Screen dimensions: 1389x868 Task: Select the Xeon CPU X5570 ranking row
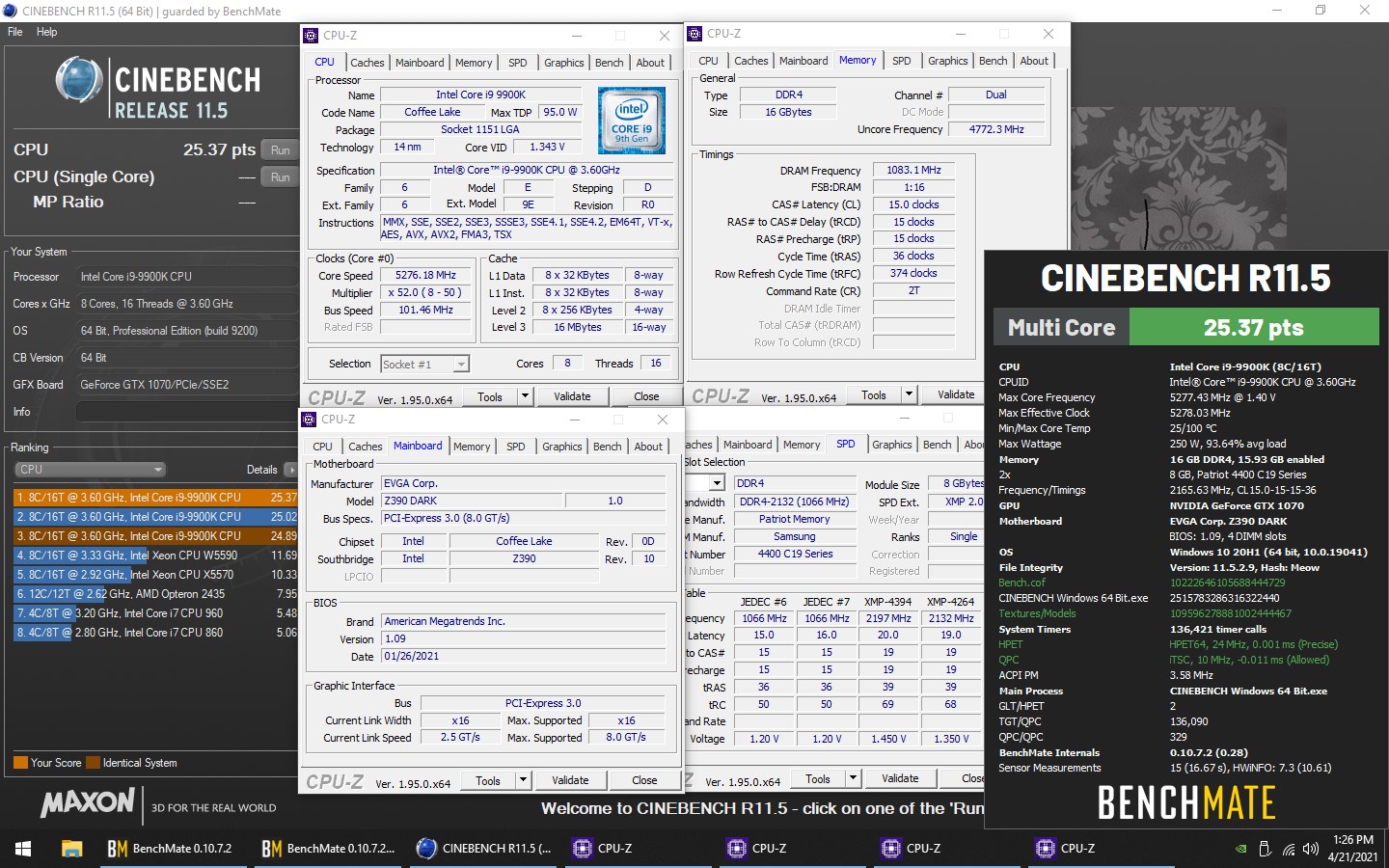tap(155, 575)
